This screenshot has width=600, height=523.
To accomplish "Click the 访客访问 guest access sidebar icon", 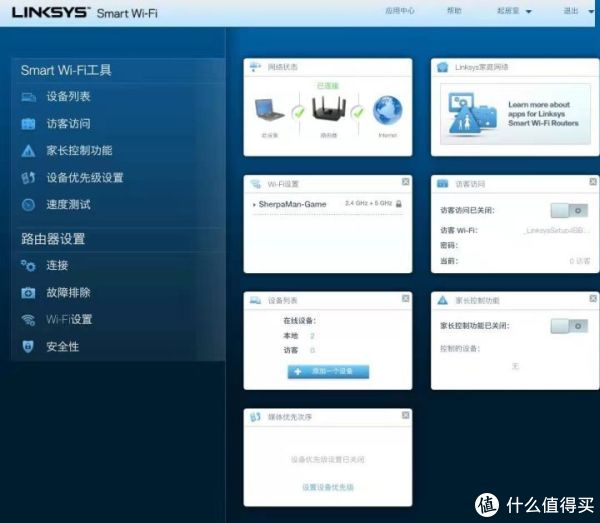I will pyautogui.click(x=28, y=124).
